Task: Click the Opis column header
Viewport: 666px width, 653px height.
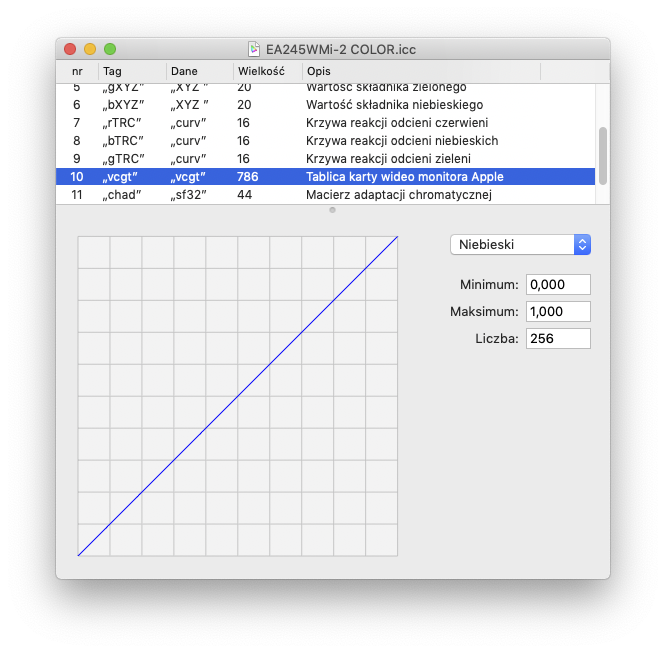Action: (x=420, y=71)
